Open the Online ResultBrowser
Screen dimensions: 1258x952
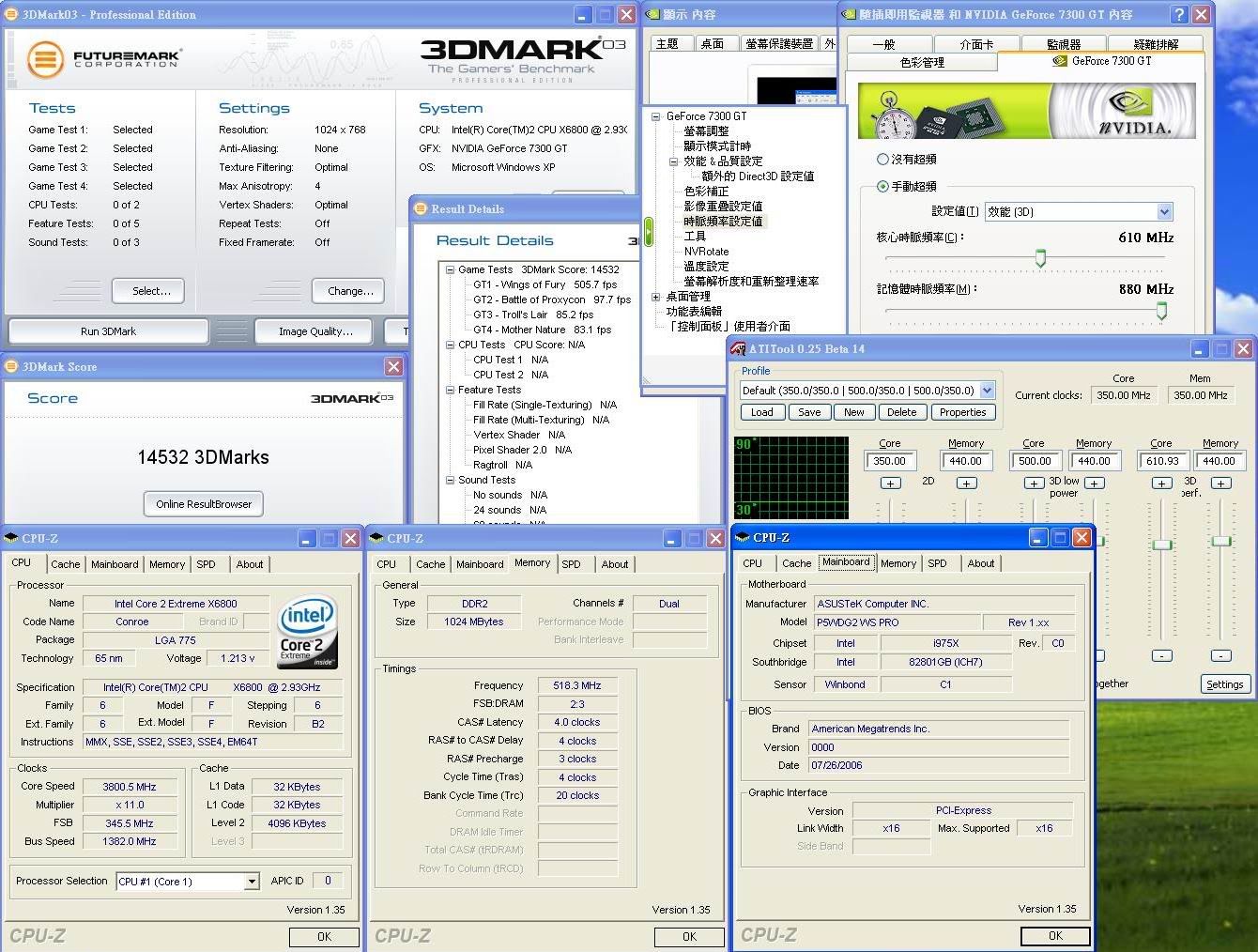204,504
